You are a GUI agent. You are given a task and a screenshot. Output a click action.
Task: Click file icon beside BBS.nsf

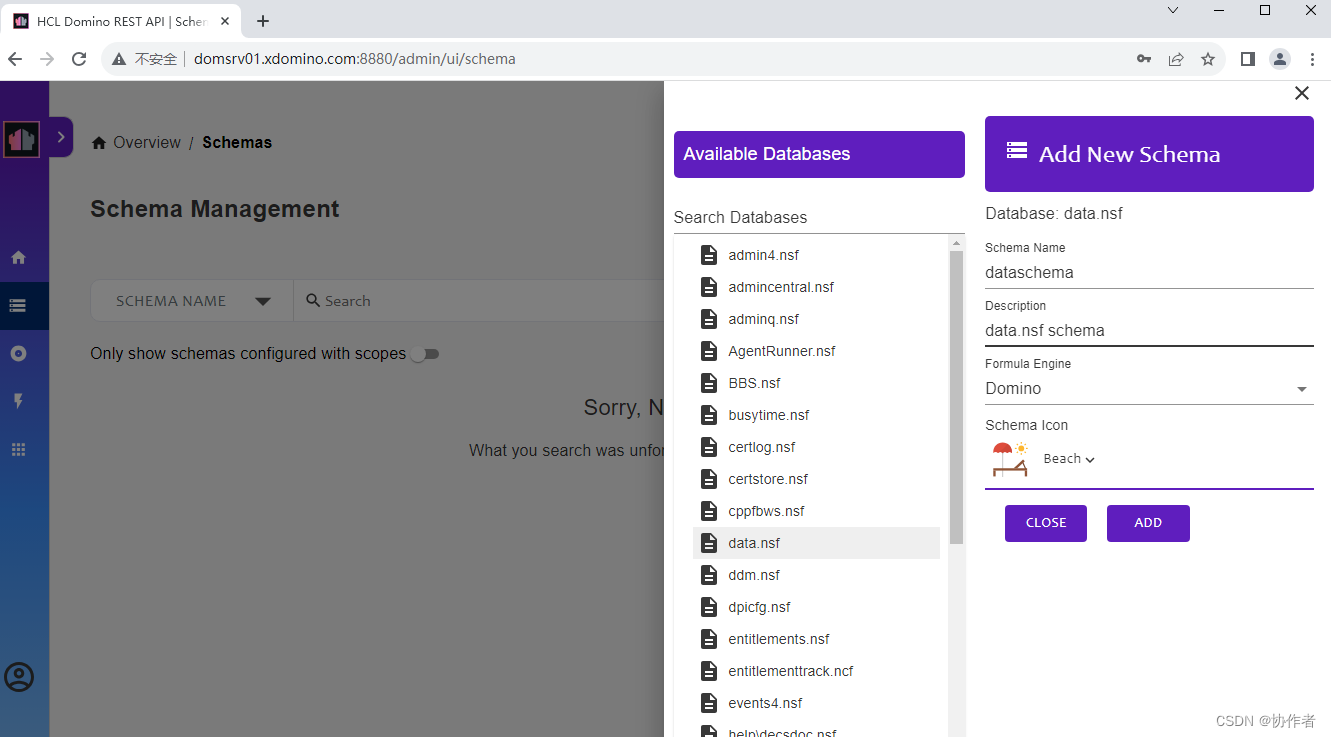pos(709,383)
